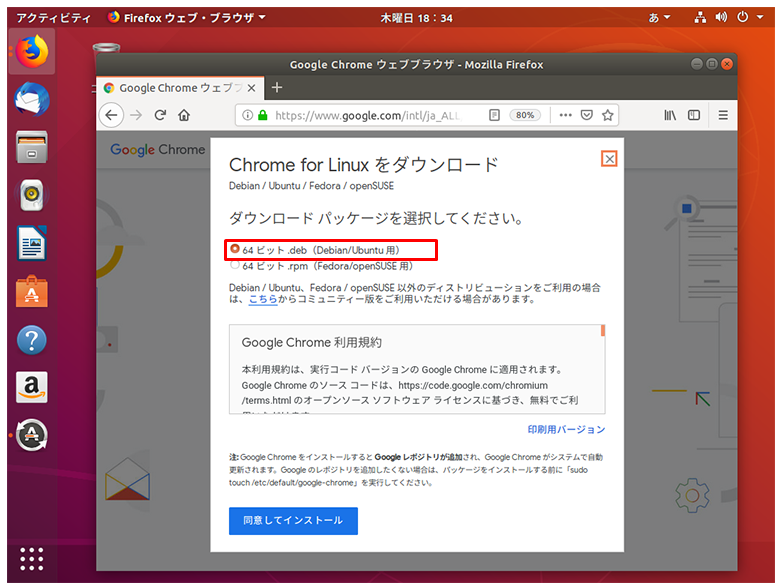778x586 pixels.
Task: Open the power system menu
Action: point(742,17)
